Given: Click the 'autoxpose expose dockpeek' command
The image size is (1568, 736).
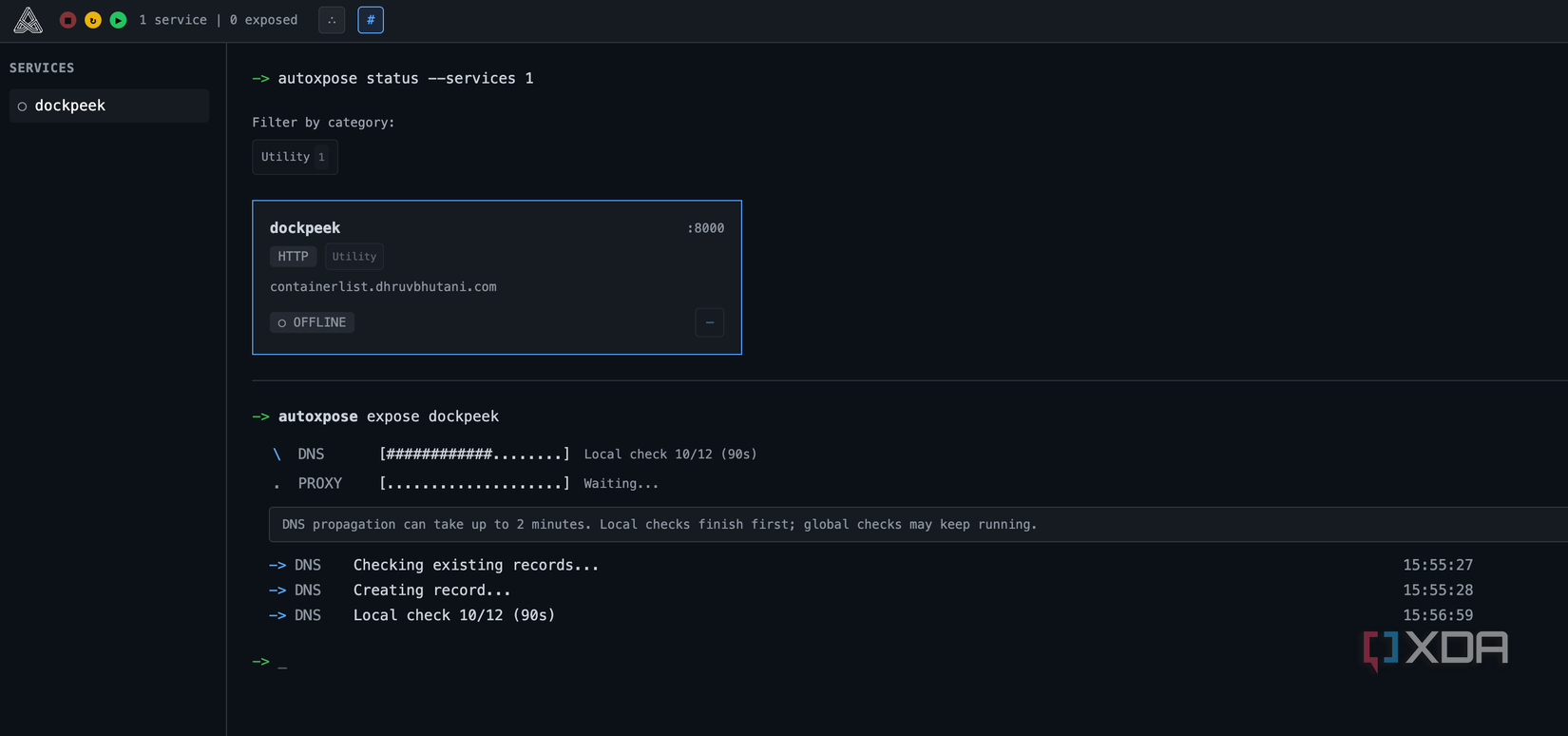Looking at the screenshot, I should pyautogui.click(x=389, y=416).
